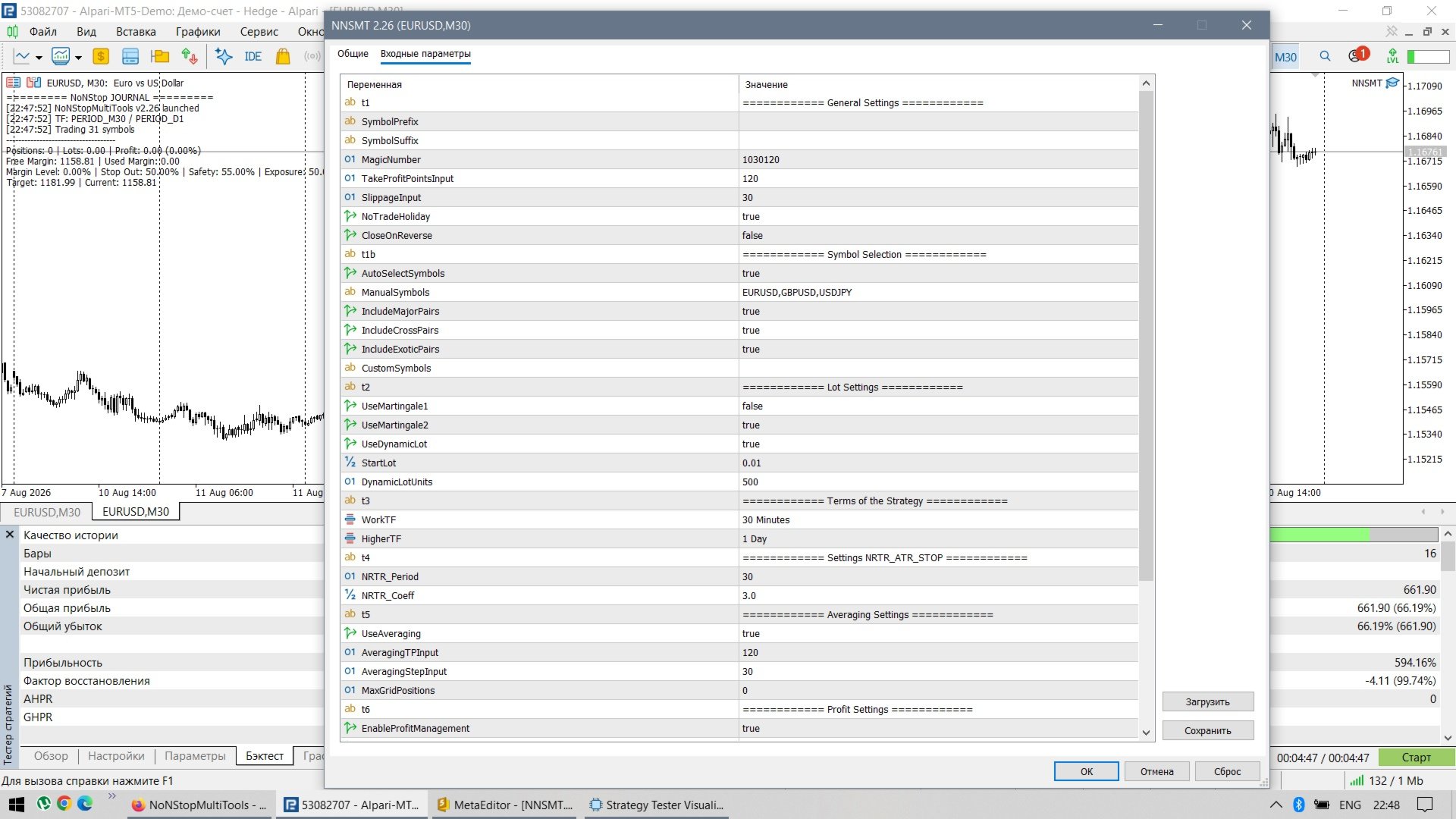Switch to the Общие tab
The width and height of the screenshot is (1456, 819).
(353, 54)
